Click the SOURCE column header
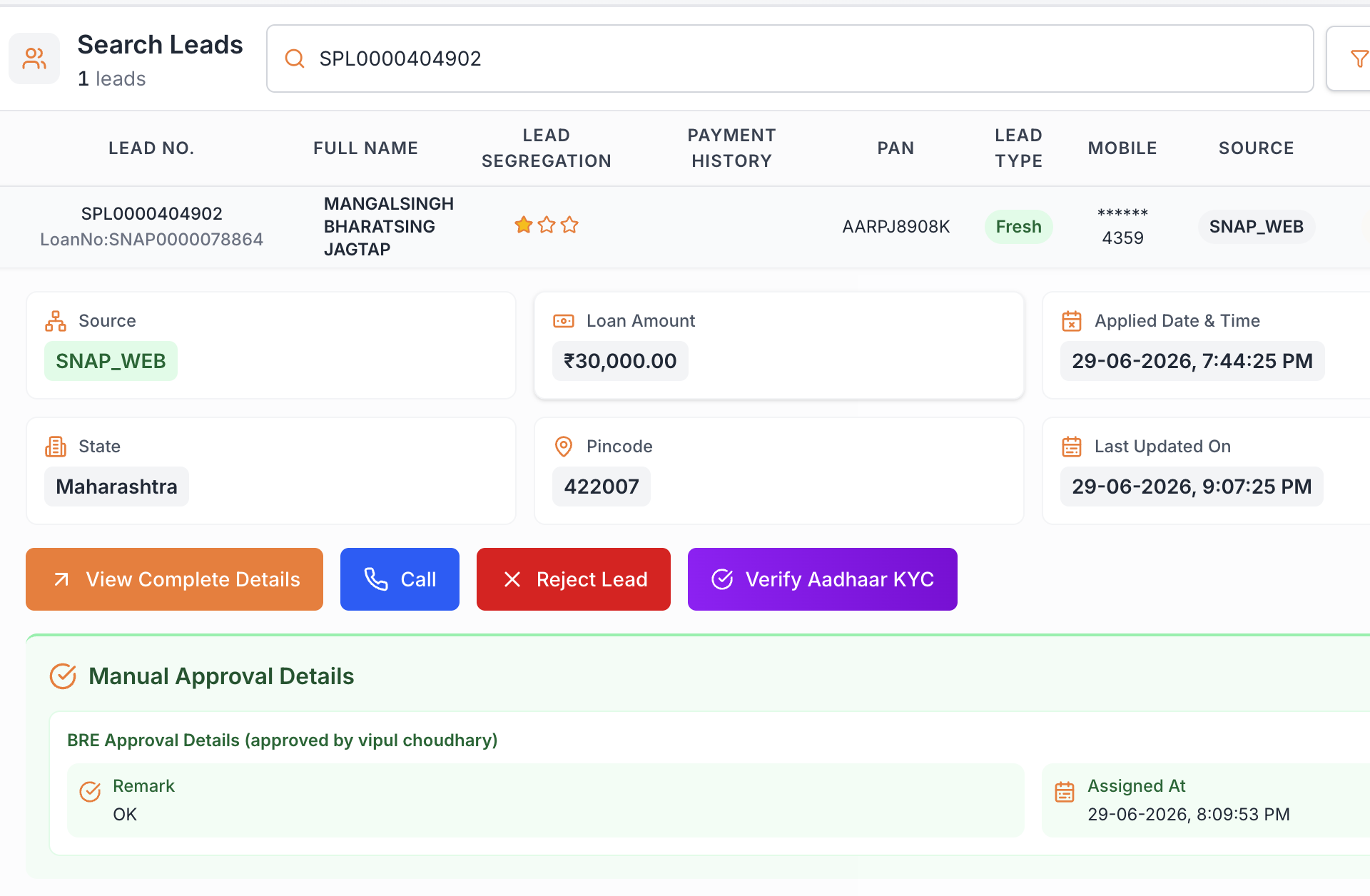The width and height of the screenshot is (1370, 896). [x=1256, y=148]
